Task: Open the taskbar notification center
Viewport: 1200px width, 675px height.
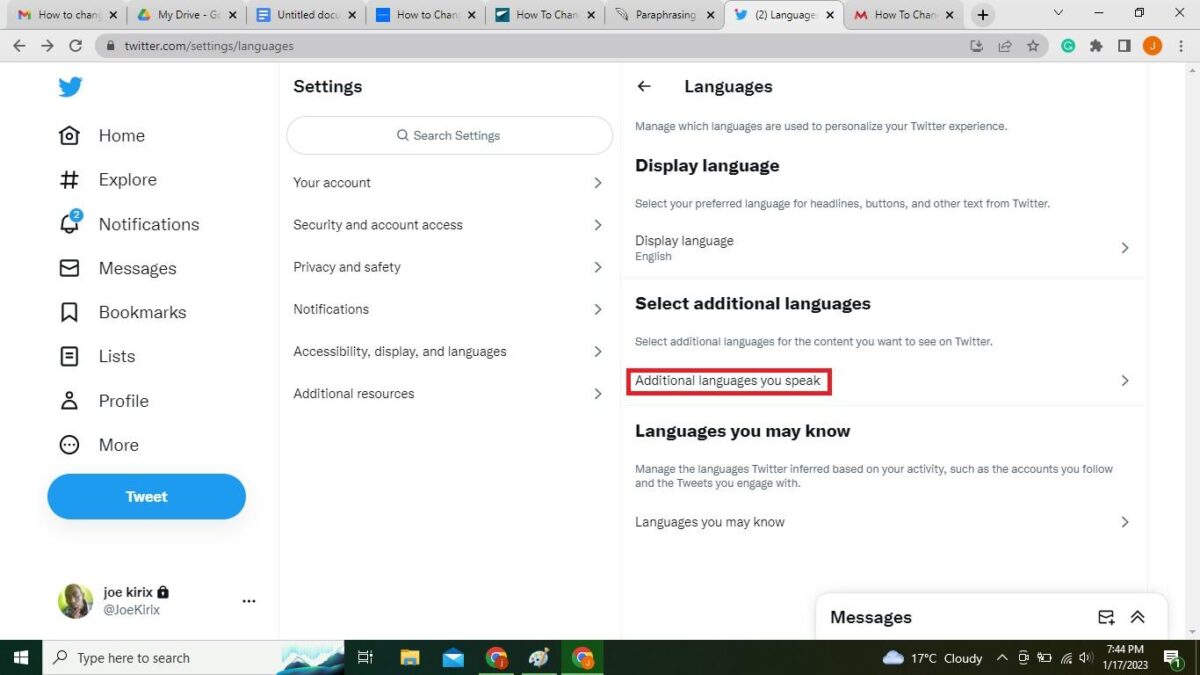Action: 1171,658
